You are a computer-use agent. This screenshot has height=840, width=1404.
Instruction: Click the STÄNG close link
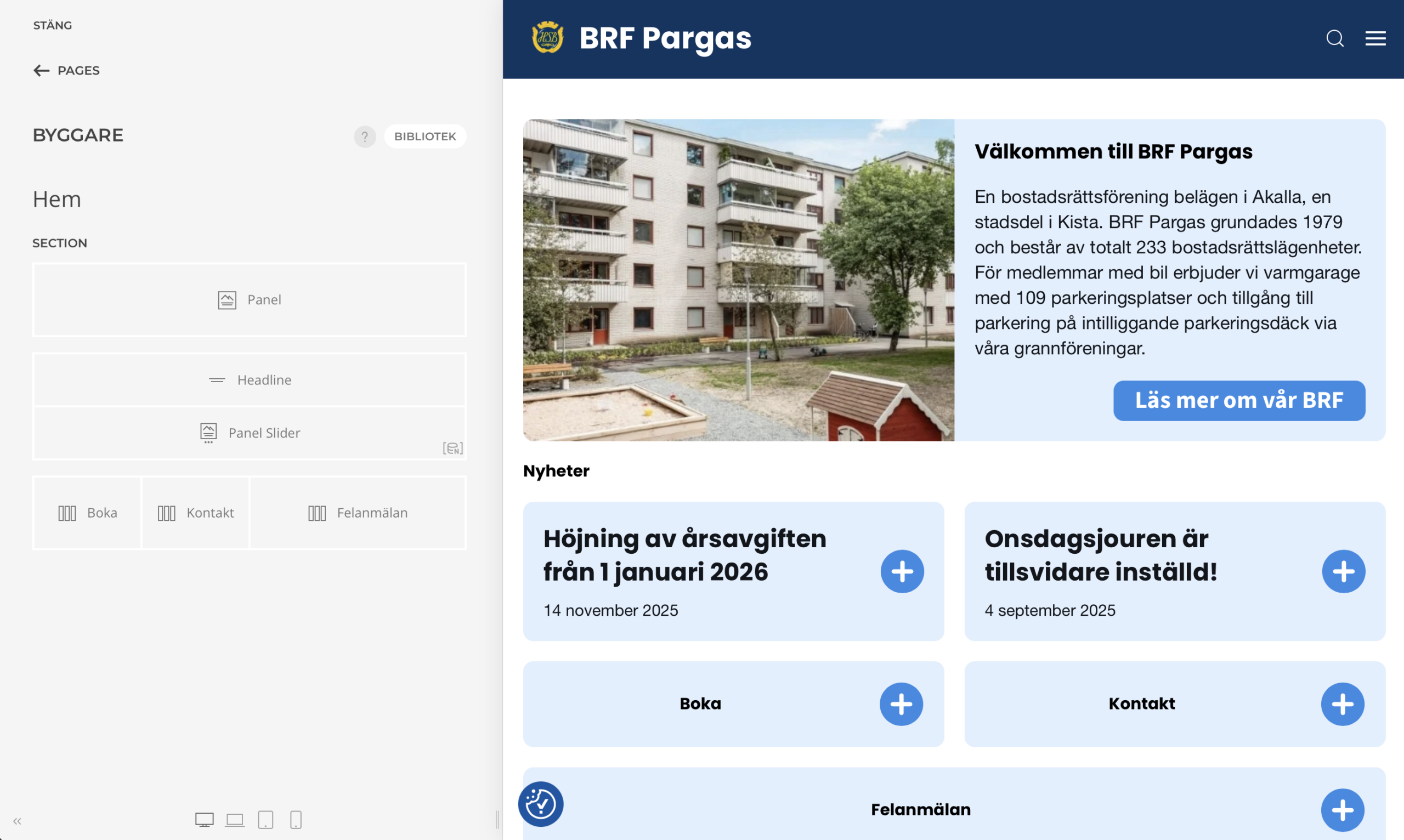pos(52,25)
